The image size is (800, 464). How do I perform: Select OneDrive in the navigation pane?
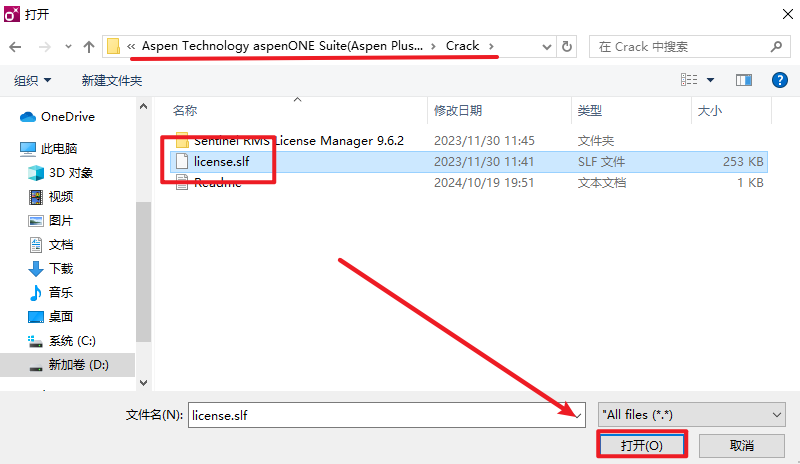click(x=67, y=117)
